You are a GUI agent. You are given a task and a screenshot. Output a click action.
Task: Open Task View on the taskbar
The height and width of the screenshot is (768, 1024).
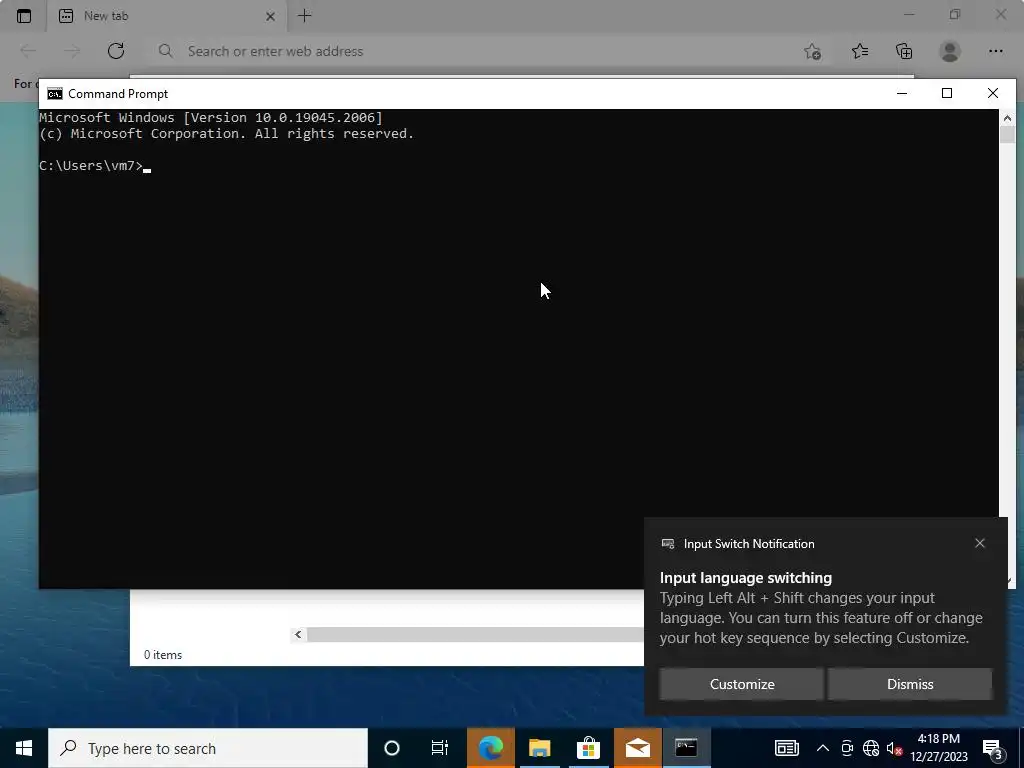440,748
